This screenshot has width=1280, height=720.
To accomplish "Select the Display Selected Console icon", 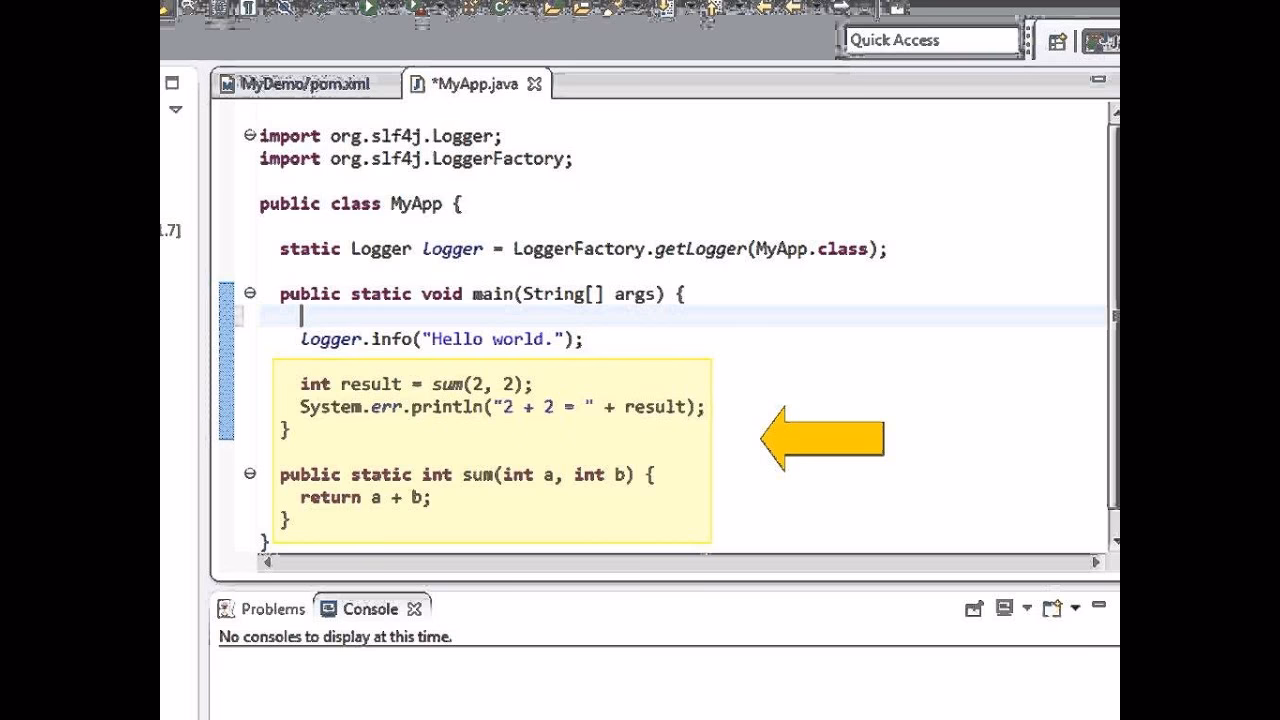I will click(1003, 607).
